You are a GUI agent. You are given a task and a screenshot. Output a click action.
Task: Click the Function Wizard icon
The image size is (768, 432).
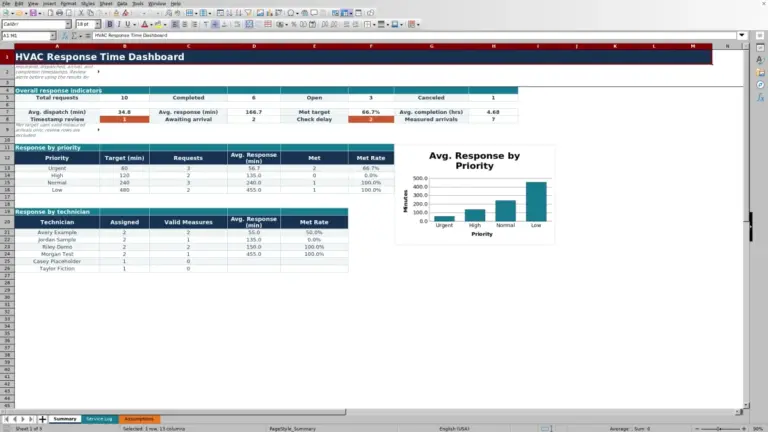[65, 35]
